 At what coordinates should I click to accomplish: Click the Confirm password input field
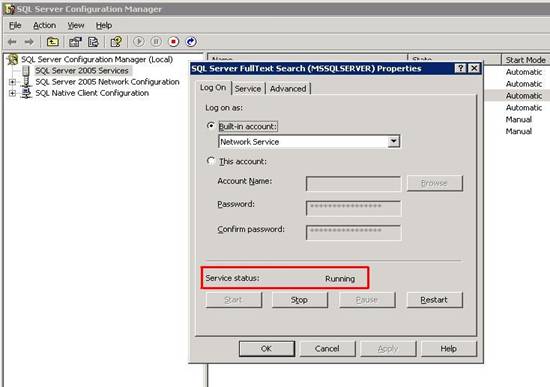coord(353,232)
